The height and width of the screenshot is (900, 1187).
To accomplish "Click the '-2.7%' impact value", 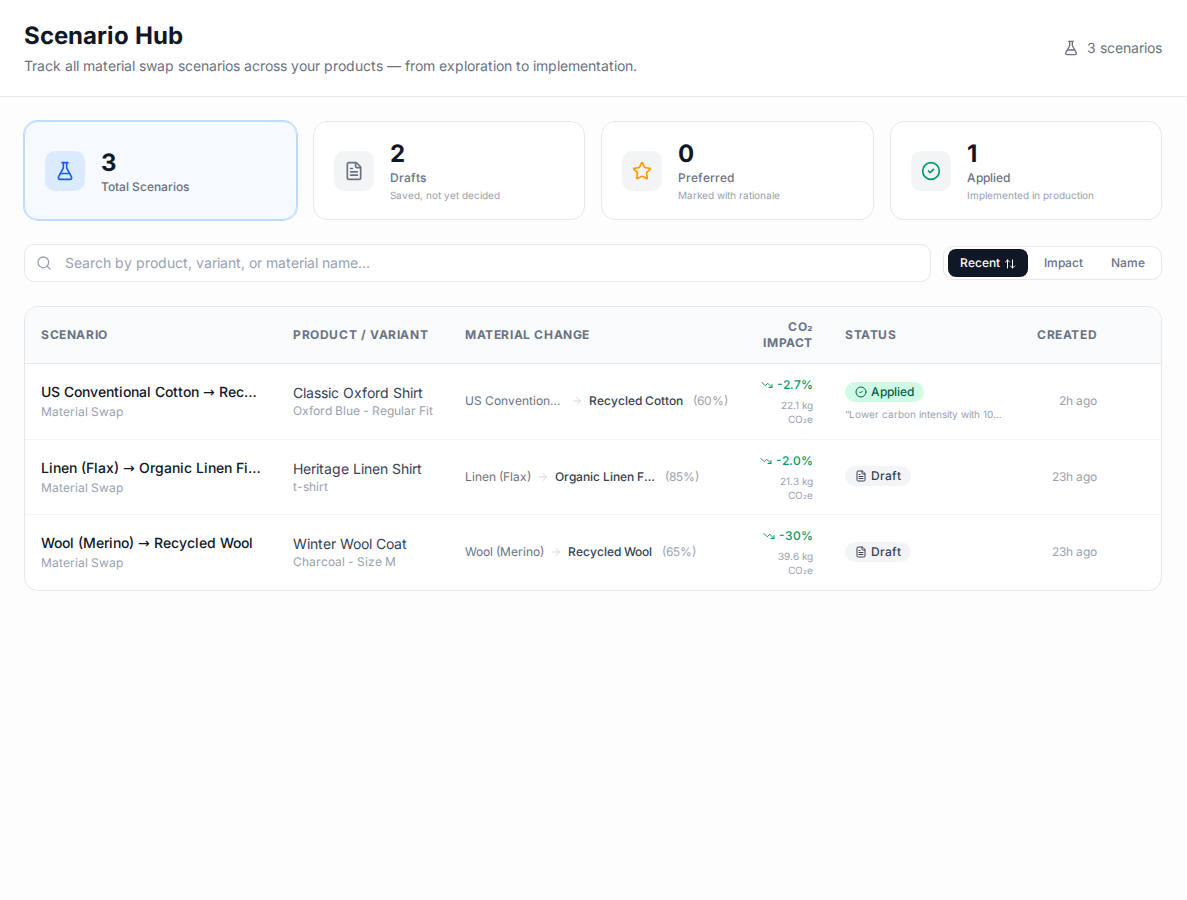I will point(795,385).
